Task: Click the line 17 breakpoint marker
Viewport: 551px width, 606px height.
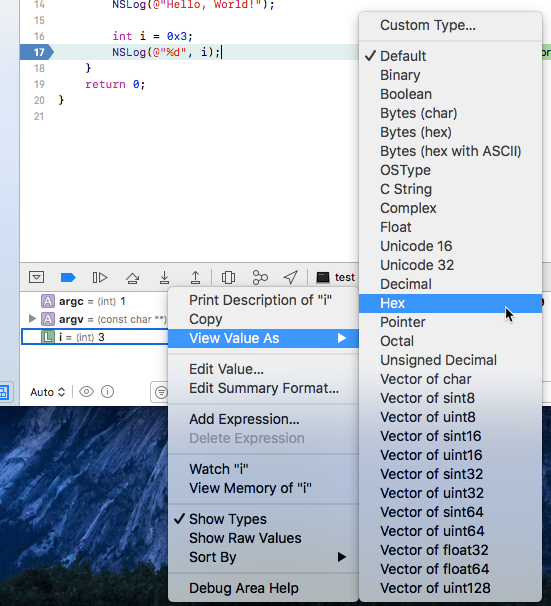Action: [37, 52]
